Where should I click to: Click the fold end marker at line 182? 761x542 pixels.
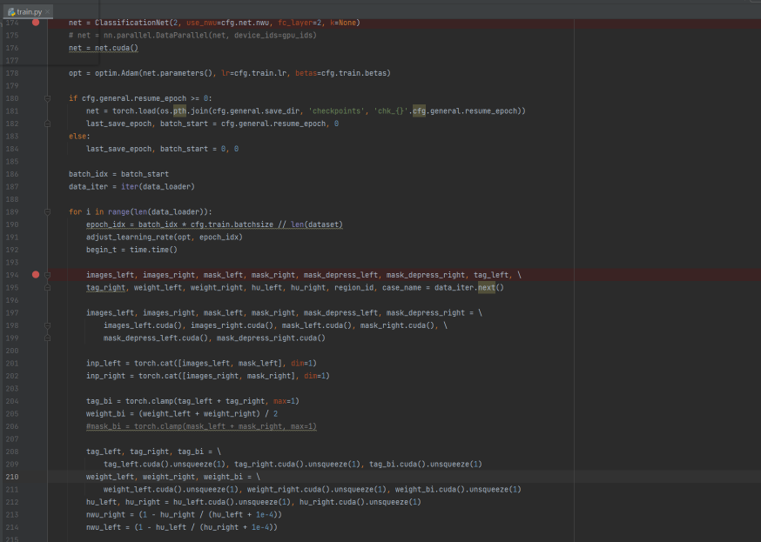(48, 124)
